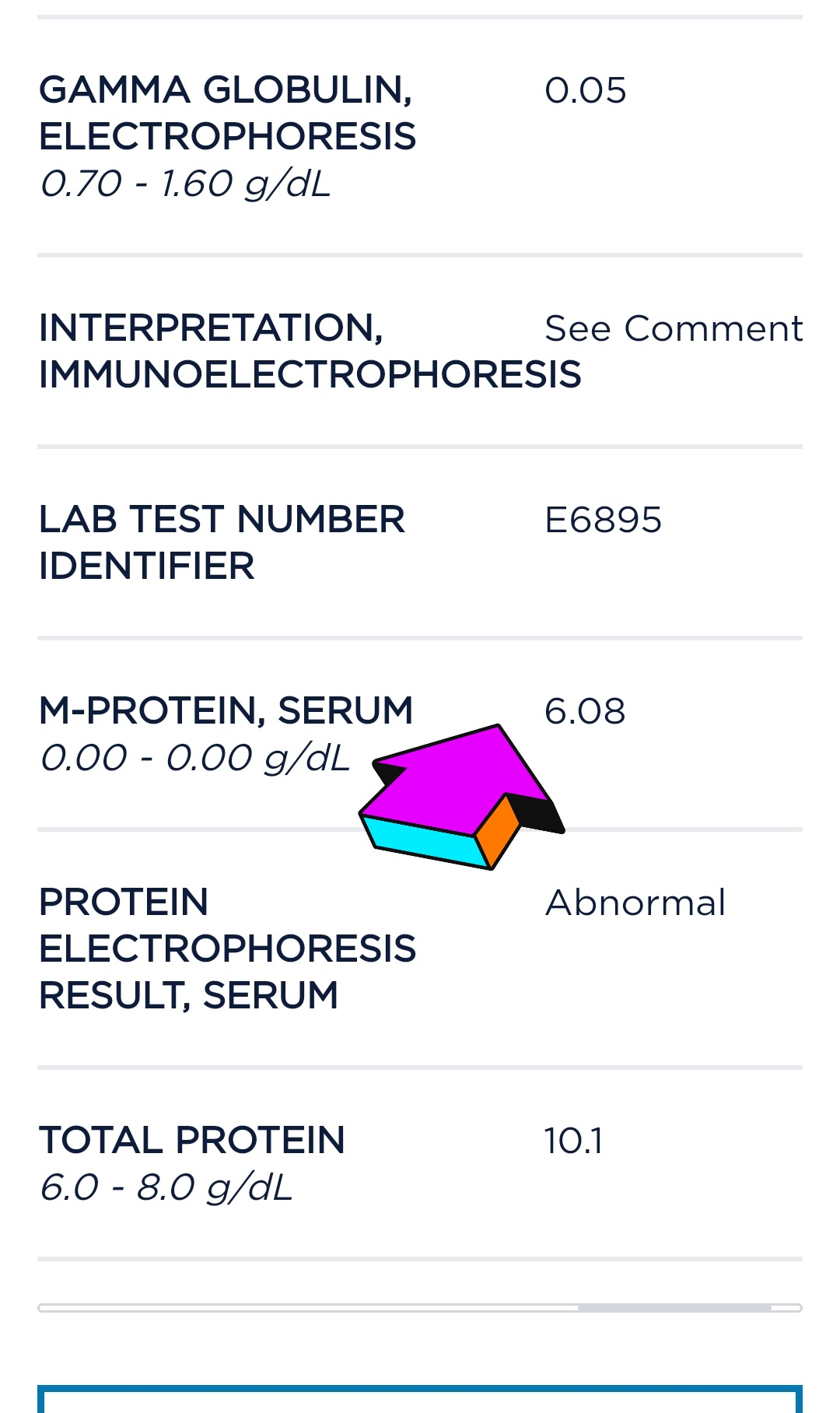The width and height of the screenshot is (840, 1413).
Task: Select the Interpretation, Immunoelectrophoresis row label
Action: click(x=310, y=351)
